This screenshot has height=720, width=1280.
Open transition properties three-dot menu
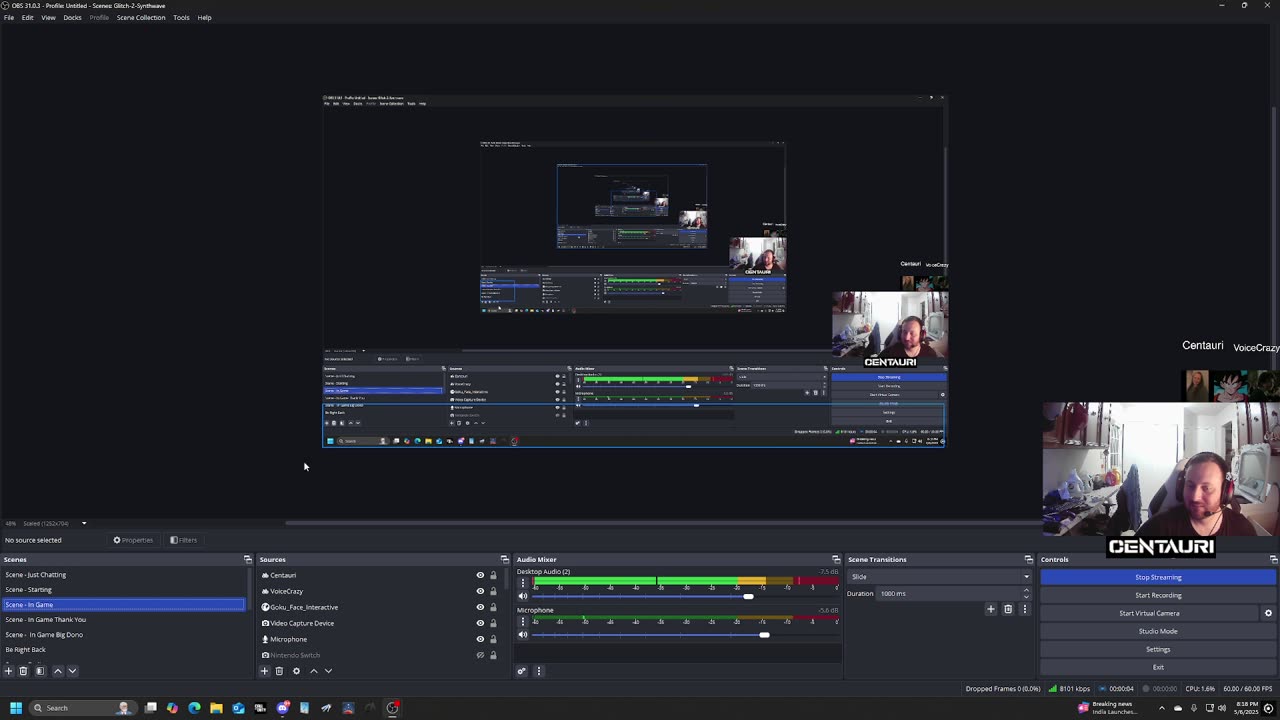[x=1024, y=609]
